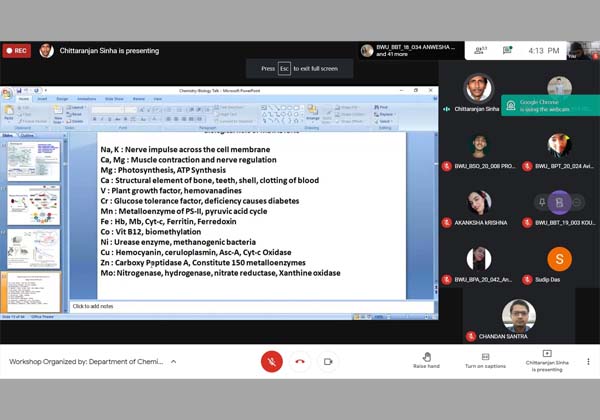This screenshot has width=600, height=420.
Task: Click Raise hand
Action: (426, 360)
